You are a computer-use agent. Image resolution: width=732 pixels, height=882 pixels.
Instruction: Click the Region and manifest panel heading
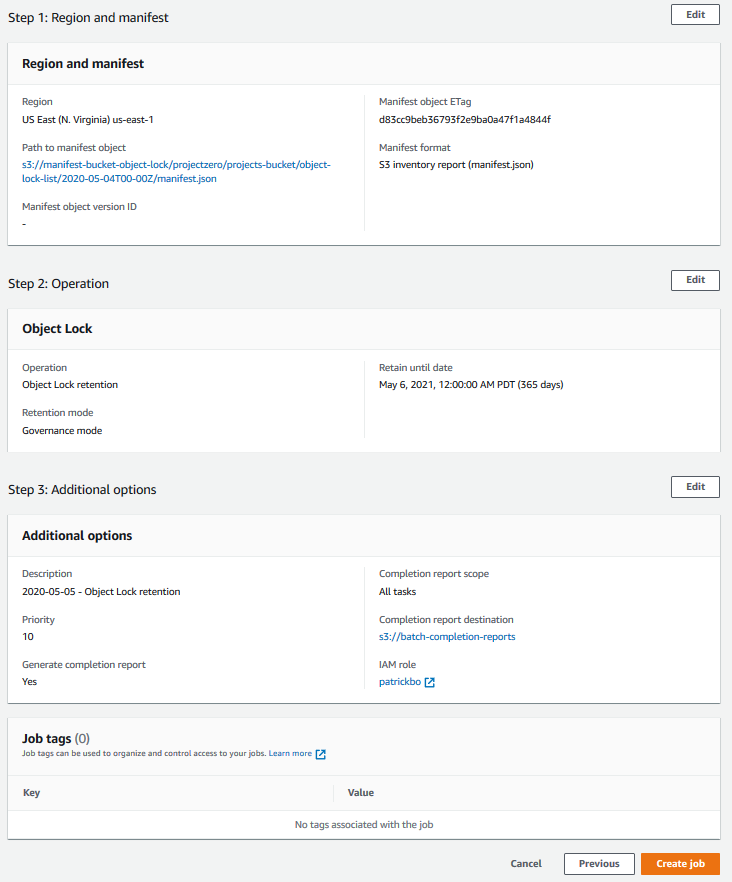pos(83,64)
